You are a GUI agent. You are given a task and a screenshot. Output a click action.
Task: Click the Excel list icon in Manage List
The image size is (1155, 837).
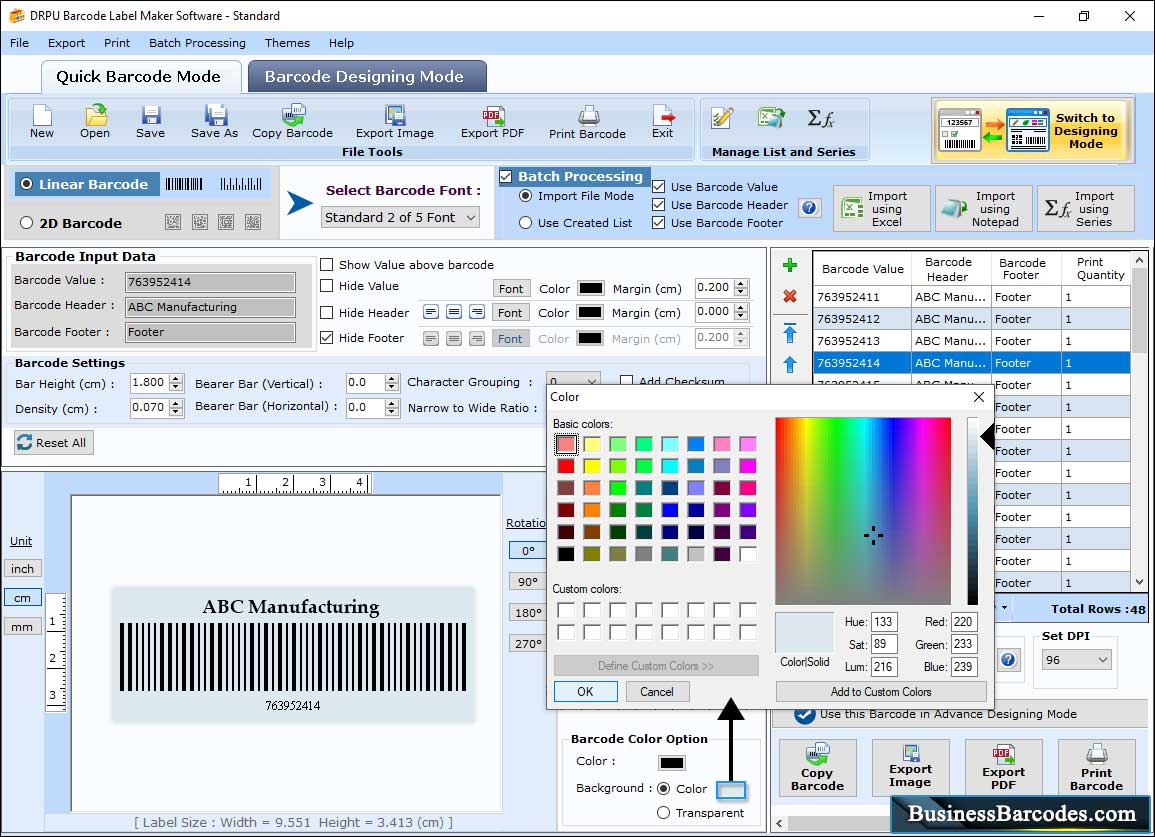[771, 118]
